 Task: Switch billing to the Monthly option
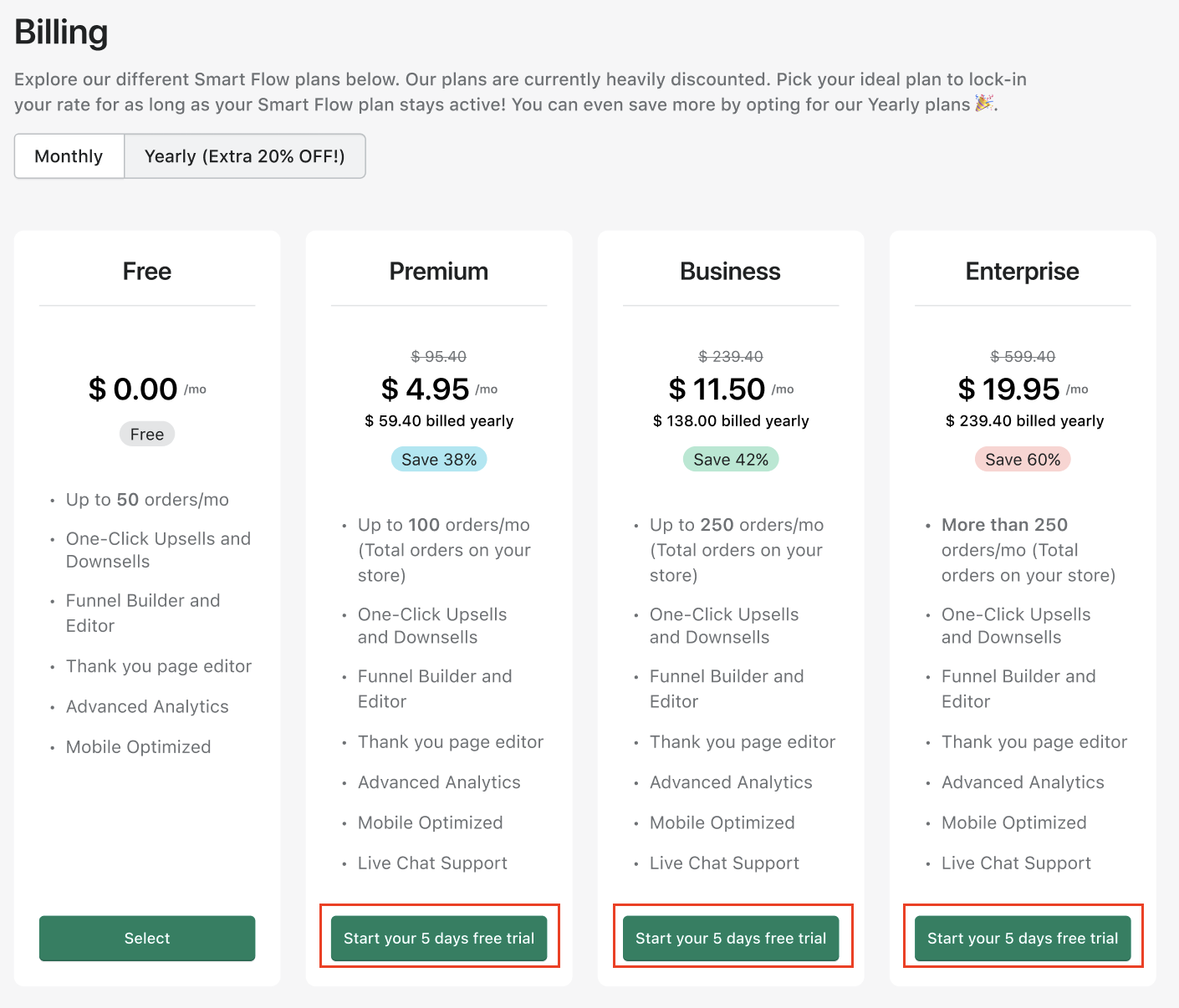pos(69,156)
